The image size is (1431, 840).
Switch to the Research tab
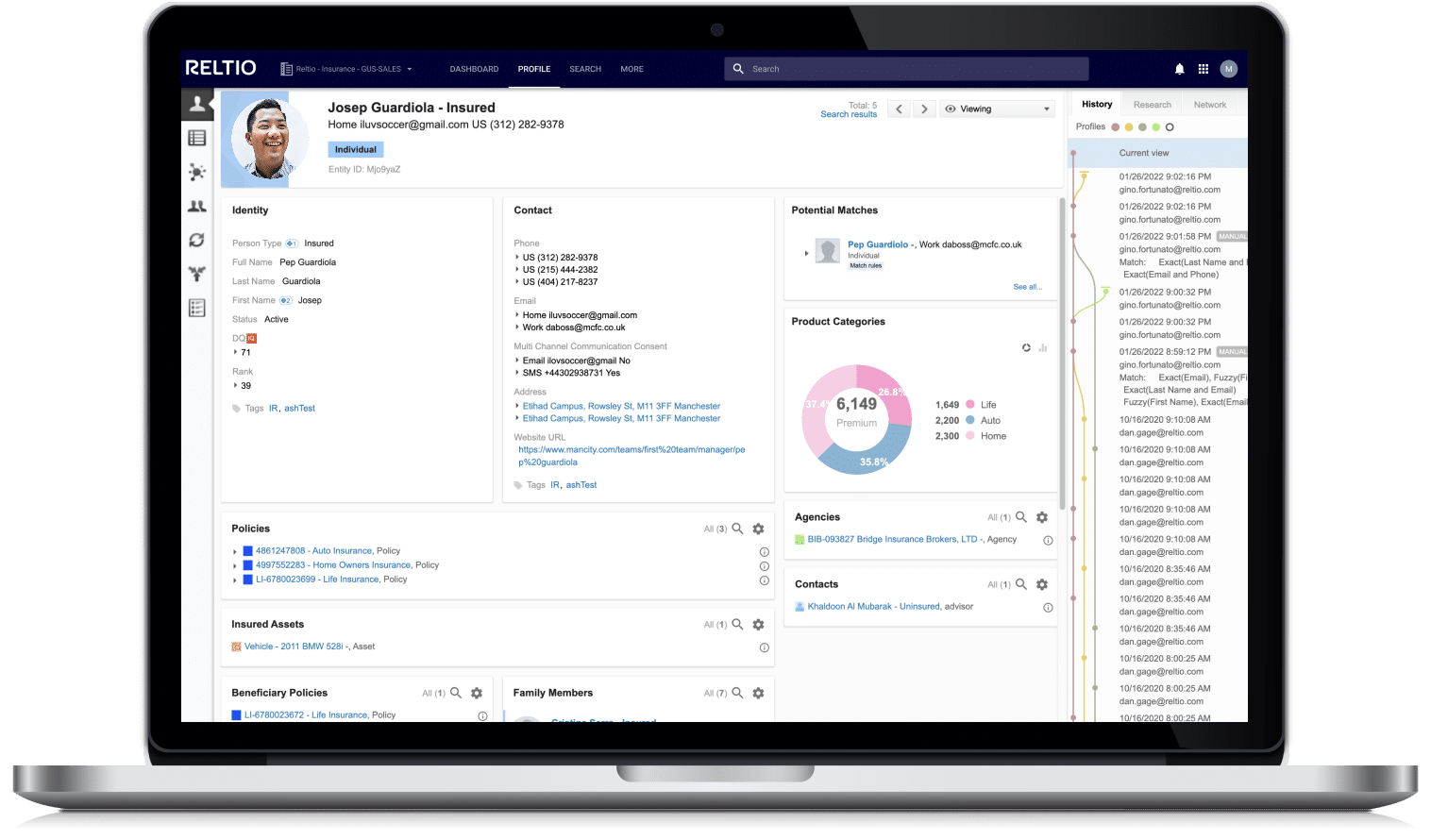(x=1153, y=105)
